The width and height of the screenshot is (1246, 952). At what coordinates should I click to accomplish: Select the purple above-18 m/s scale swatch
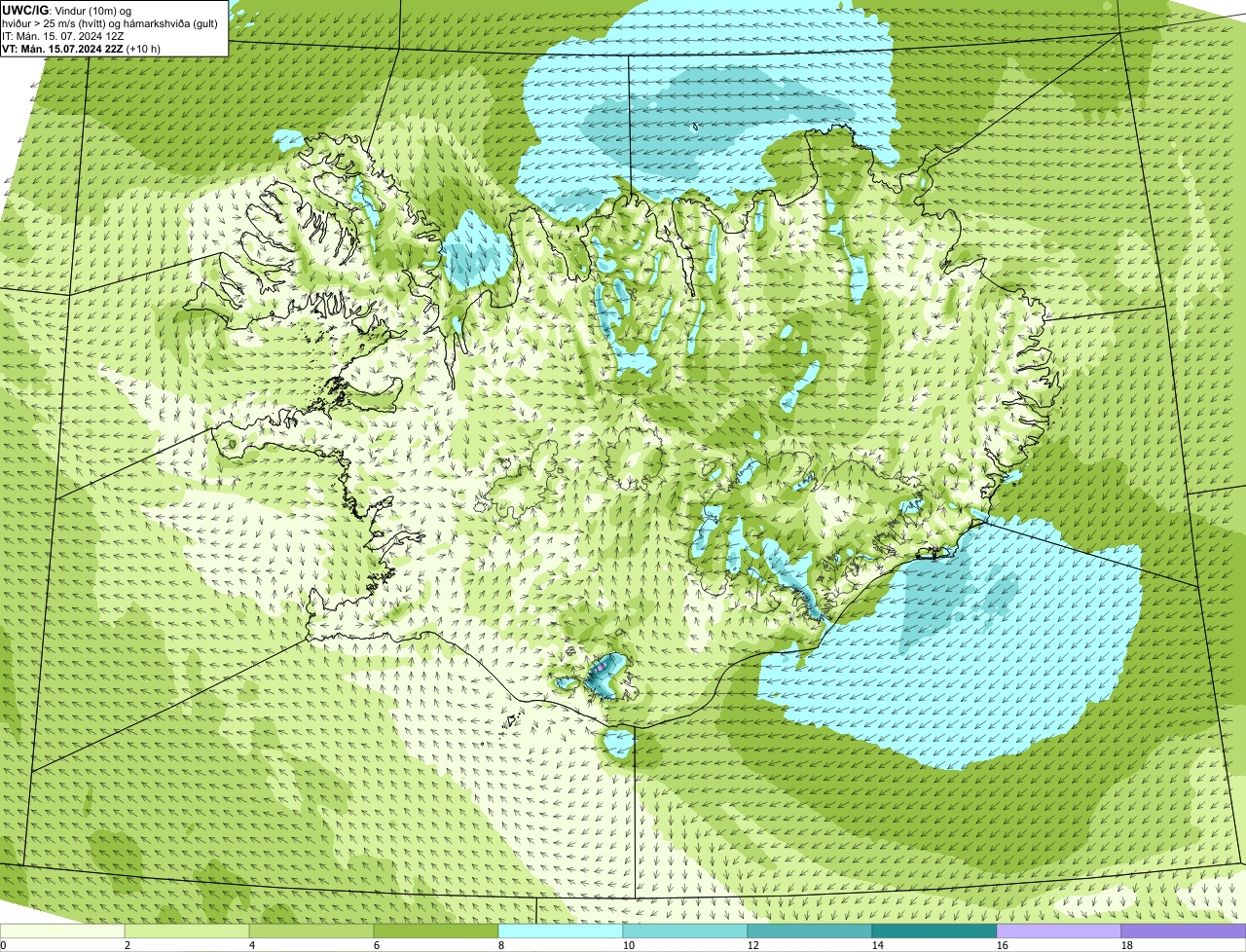1184,932
